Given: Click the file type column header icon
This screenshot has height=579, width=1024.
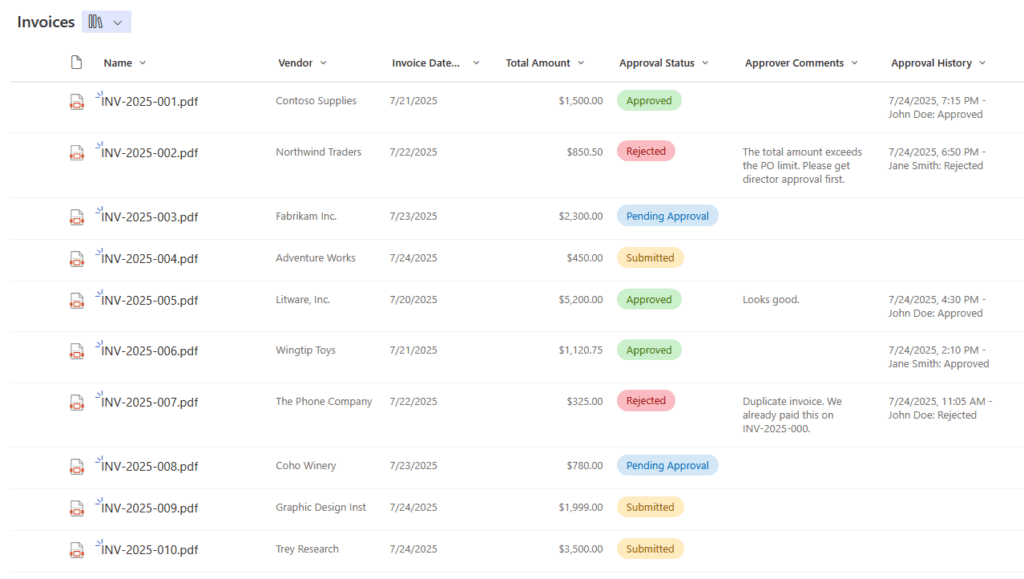Looking at the screenshot, I should (76, 63).
